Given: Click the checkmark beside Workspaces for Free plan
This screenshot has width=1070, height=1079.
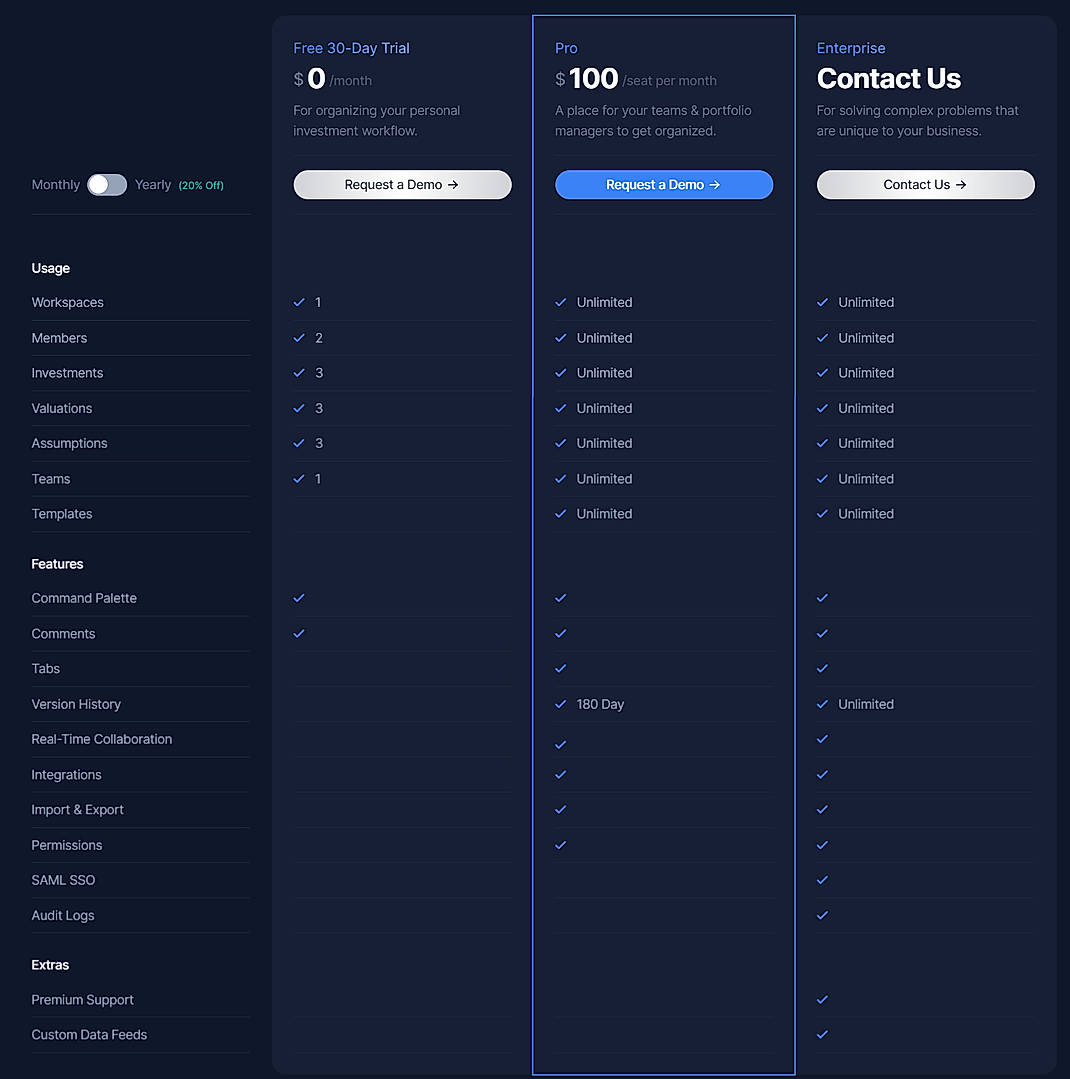Looking at the screenshot, I should pyautogui.click(x=299, y=302).
